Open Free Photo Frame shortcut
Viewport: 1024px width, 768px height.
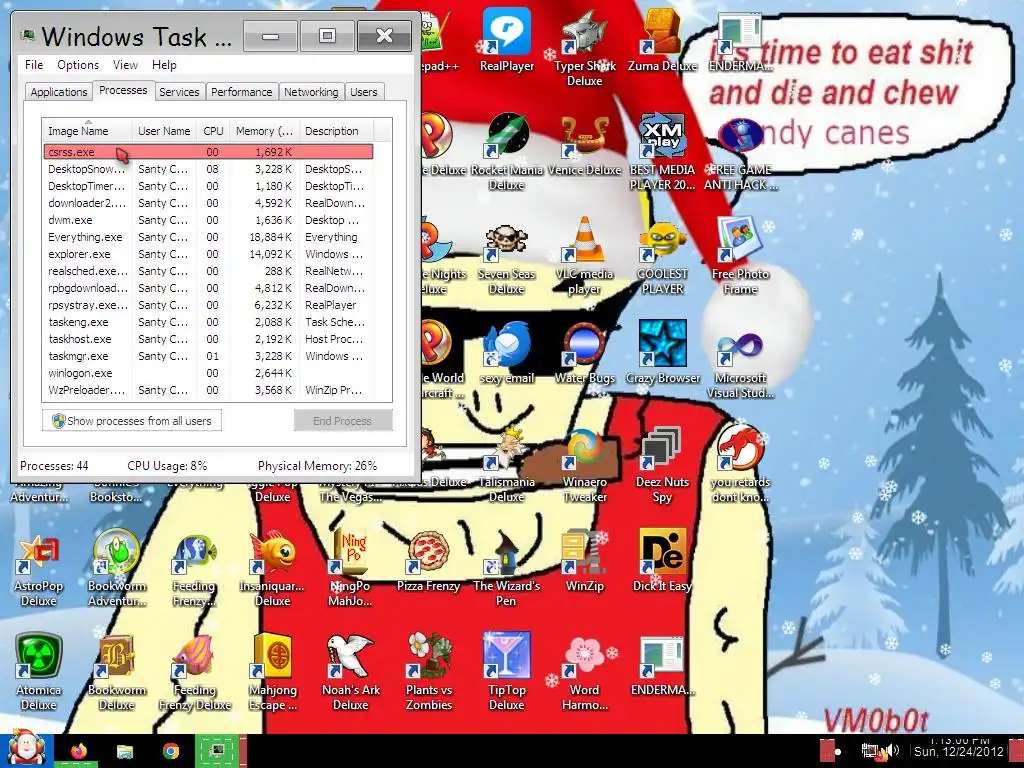[x=740, y=256]
